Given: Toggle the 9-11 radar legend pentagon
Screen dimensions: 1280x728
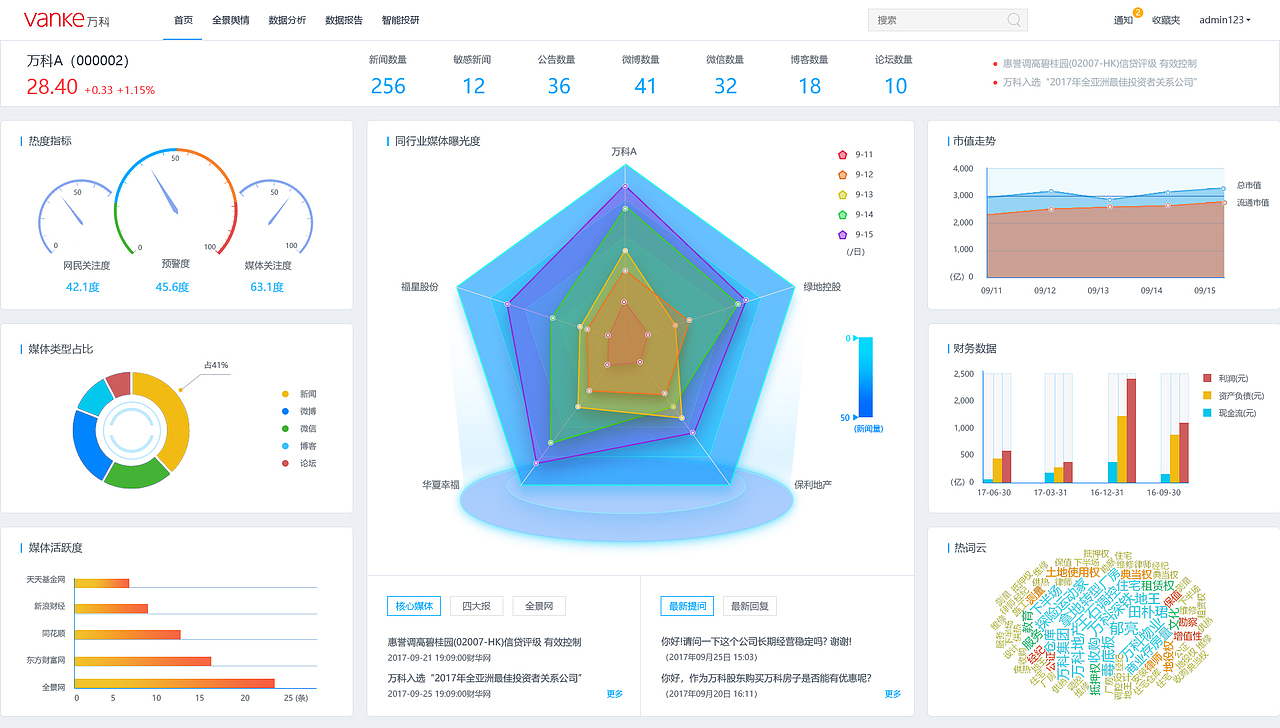Looking at the screenshot, I should pos(842,155).
